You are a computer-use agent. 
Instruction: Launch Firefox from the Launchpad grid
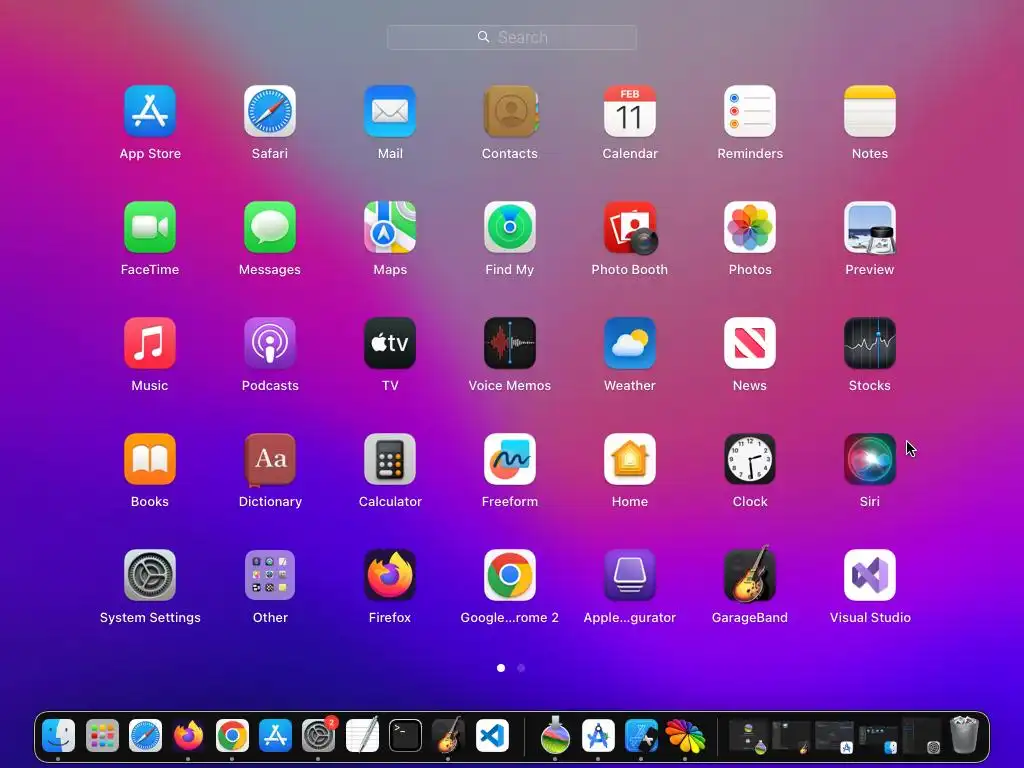pos(390,575)
